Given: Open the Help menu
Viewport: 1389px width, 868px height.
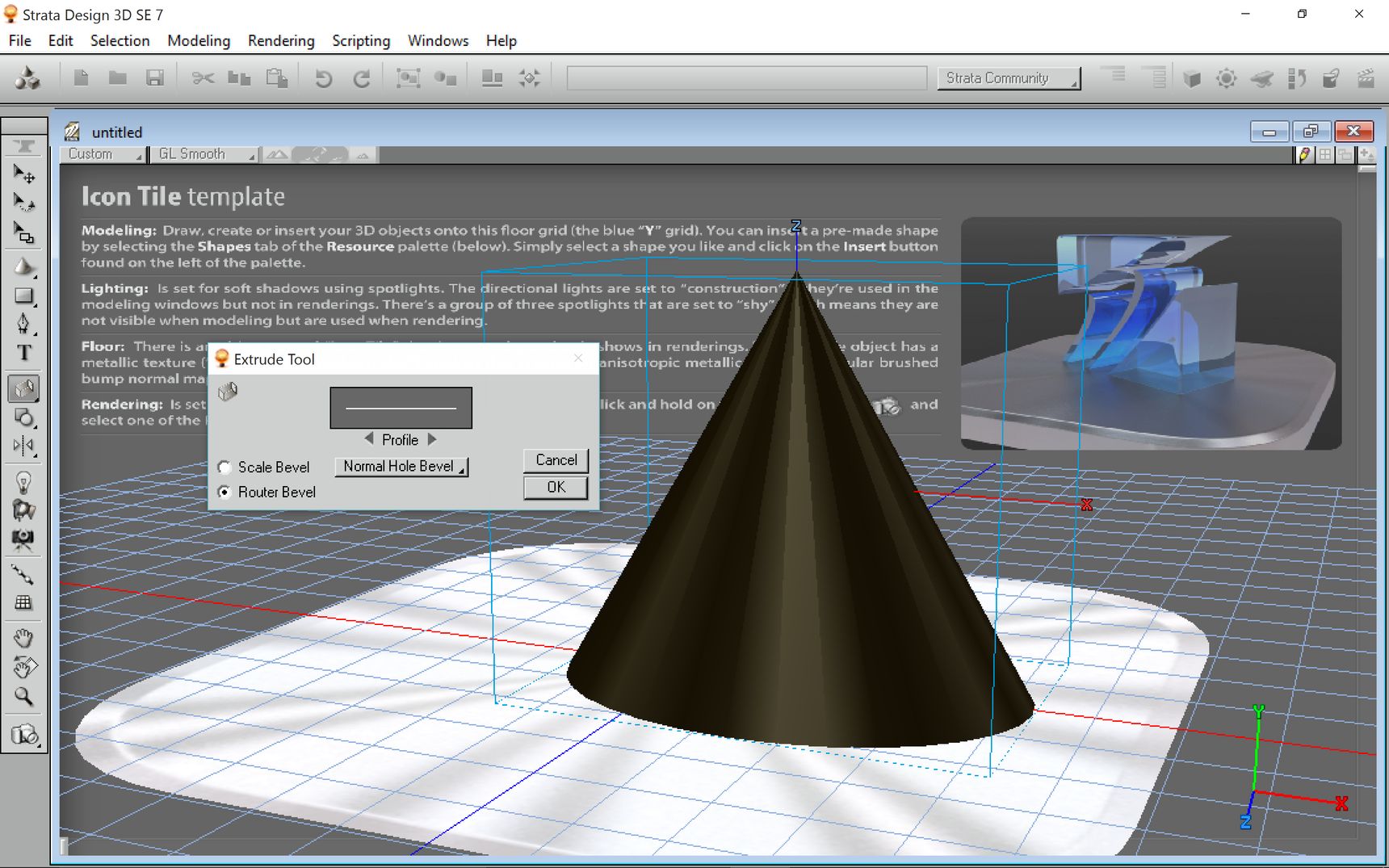Looking at the screenshot, I should [501, 40].
